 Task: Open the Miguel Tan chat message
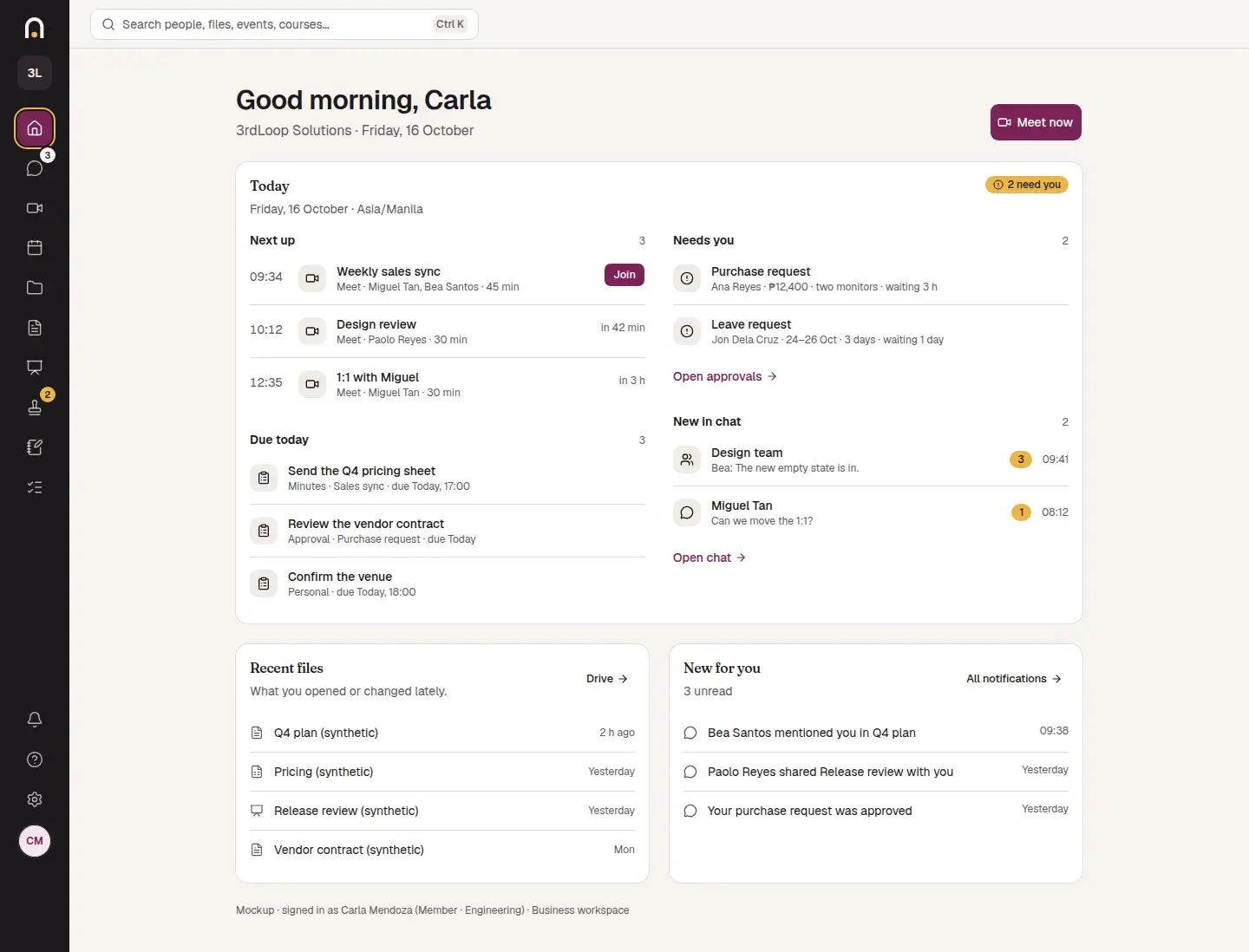[871, 512]
